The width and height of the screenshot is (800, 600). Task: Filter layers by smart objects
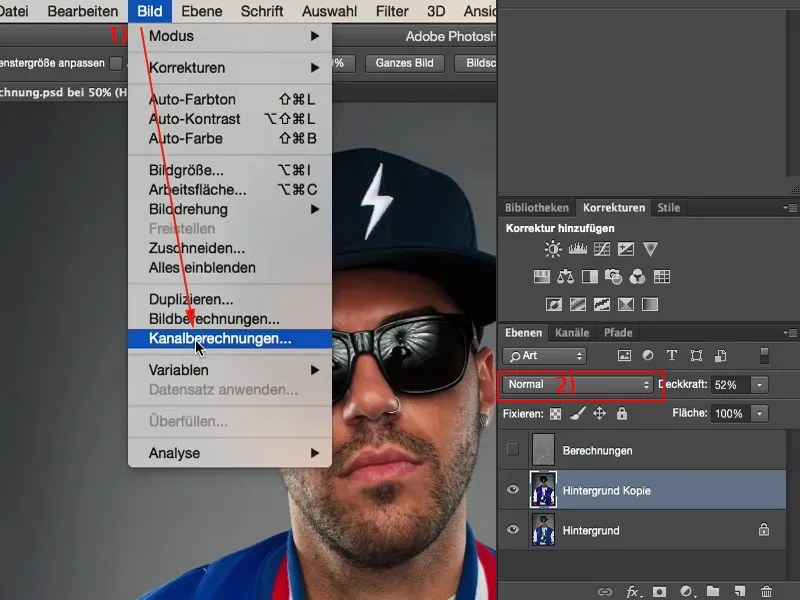tap(720, 356)
